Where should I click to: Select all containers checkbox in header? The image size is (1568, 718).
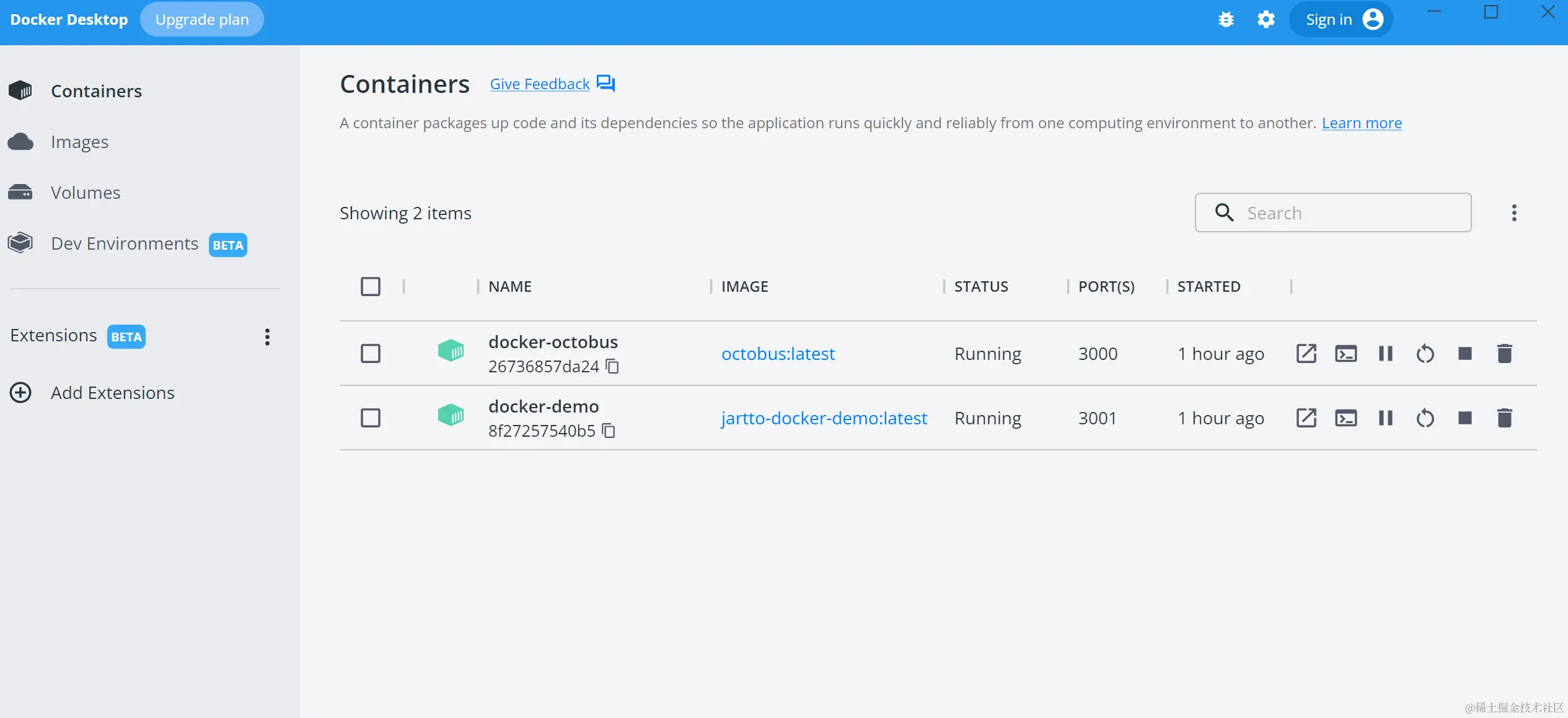pyautogui.click(x=371, y=286)
